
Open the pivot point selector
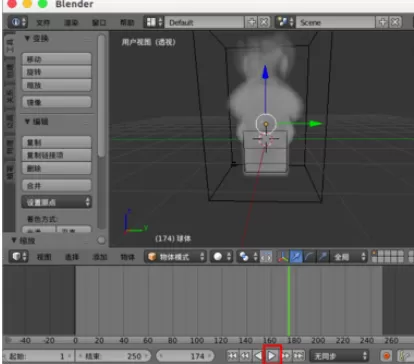click(247, 257)
